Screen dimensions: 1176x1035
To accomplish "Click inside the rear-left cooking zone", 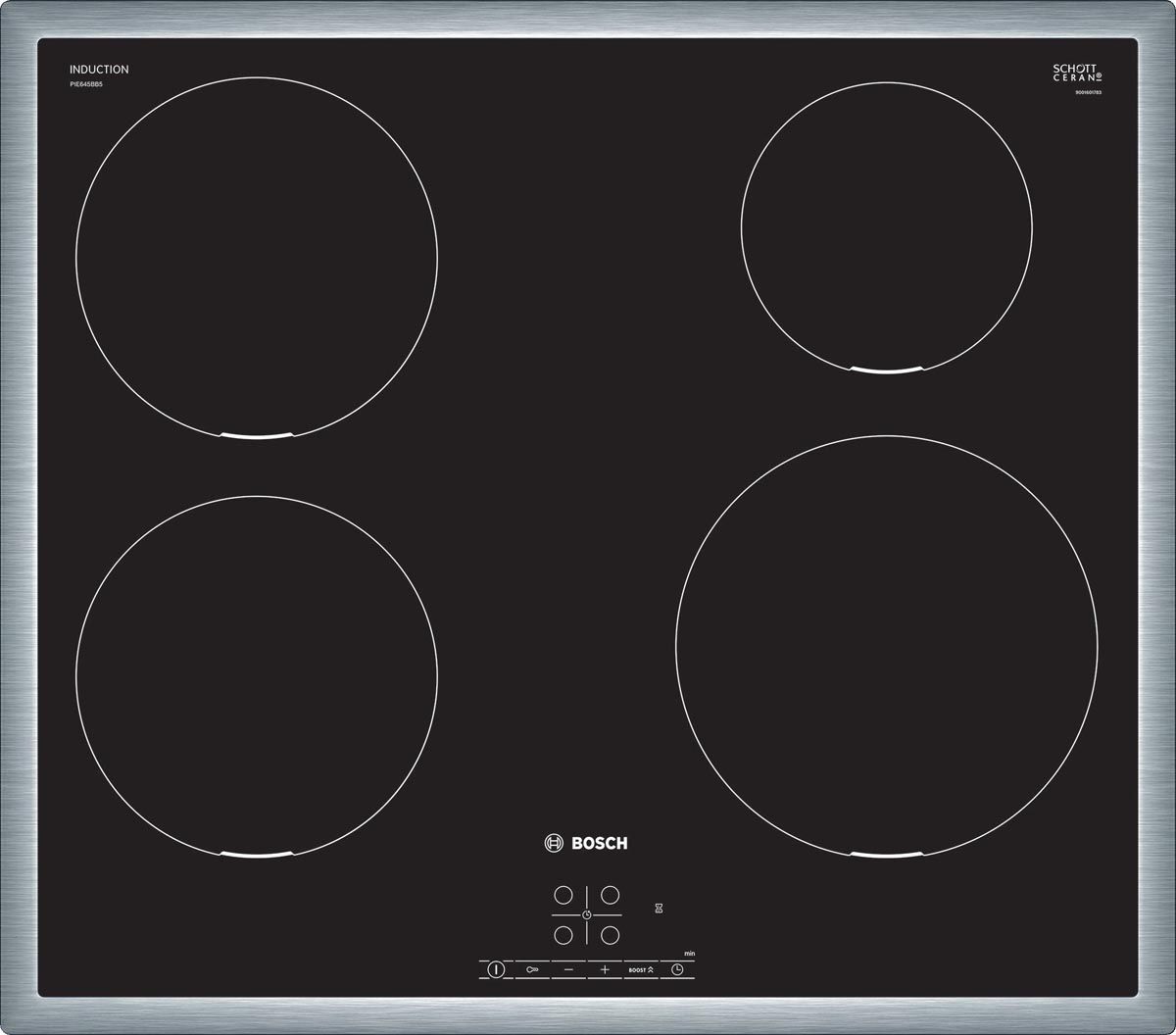I will point(257,258).
